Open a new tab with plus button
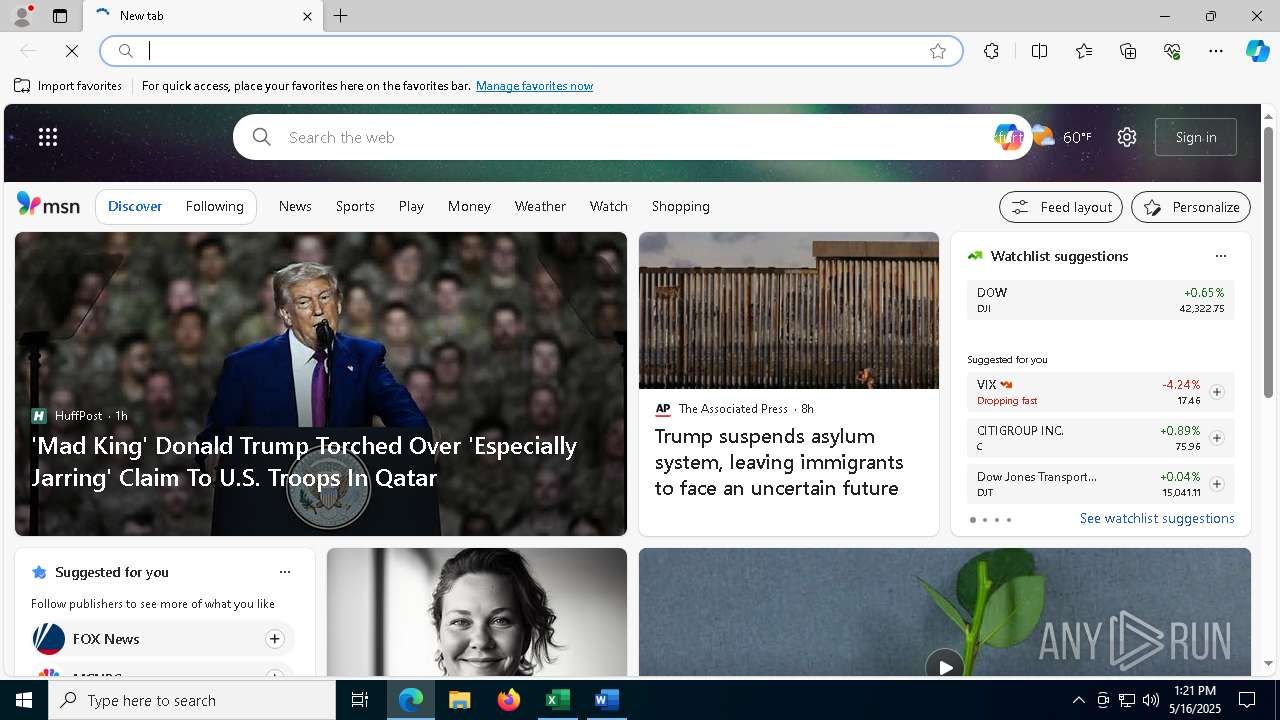The image size is (1280, 720). point(340,16)
